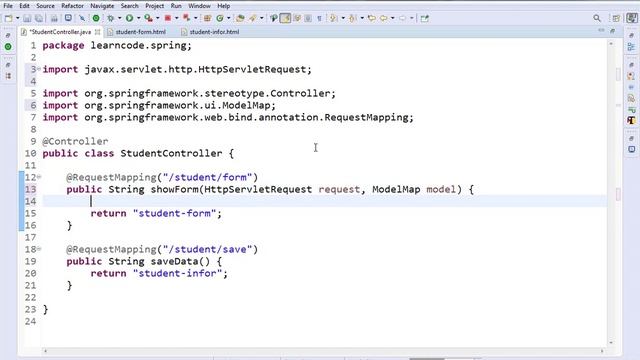
Task: Toggle Mark Occurrences highlighted icon
Action: tap(285, 18)
